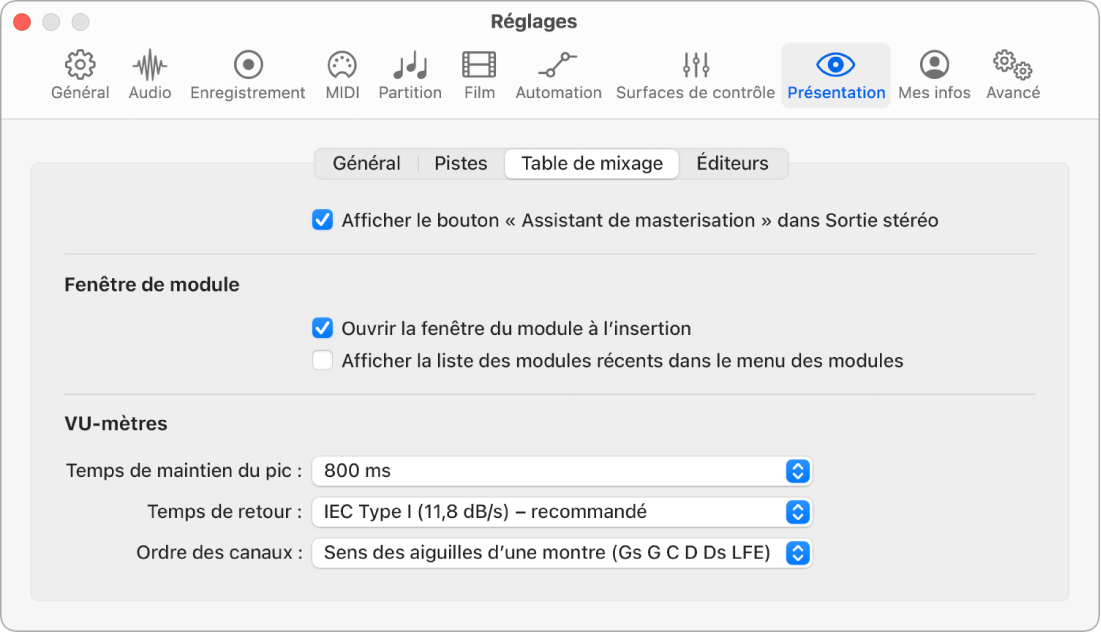This screenshot has height=633, width=1101.
Task: Open Enregistrement settings
Action: click(247, 74)
